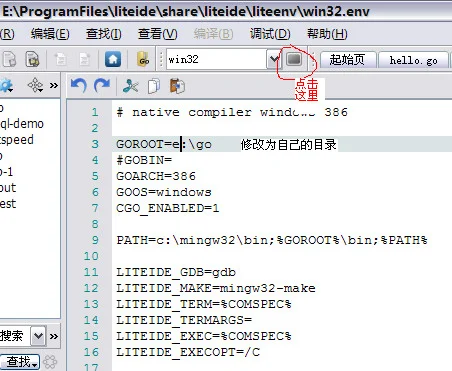452x371 pixels.
Task: Open the win32 environment dropdown
Action: pyautogui.click(x=274, y=60)
